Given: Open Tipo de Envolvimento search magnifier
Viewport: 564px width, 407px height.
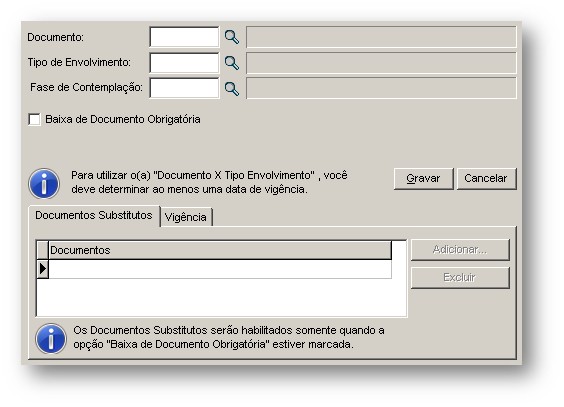Looking at the screenshot, I should point(232,63).
